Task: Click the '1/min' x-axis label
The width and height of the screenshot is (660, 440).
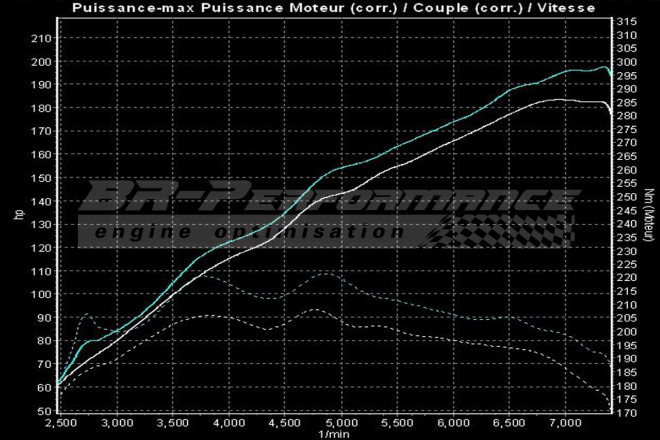Action: (x=331, y=433)
